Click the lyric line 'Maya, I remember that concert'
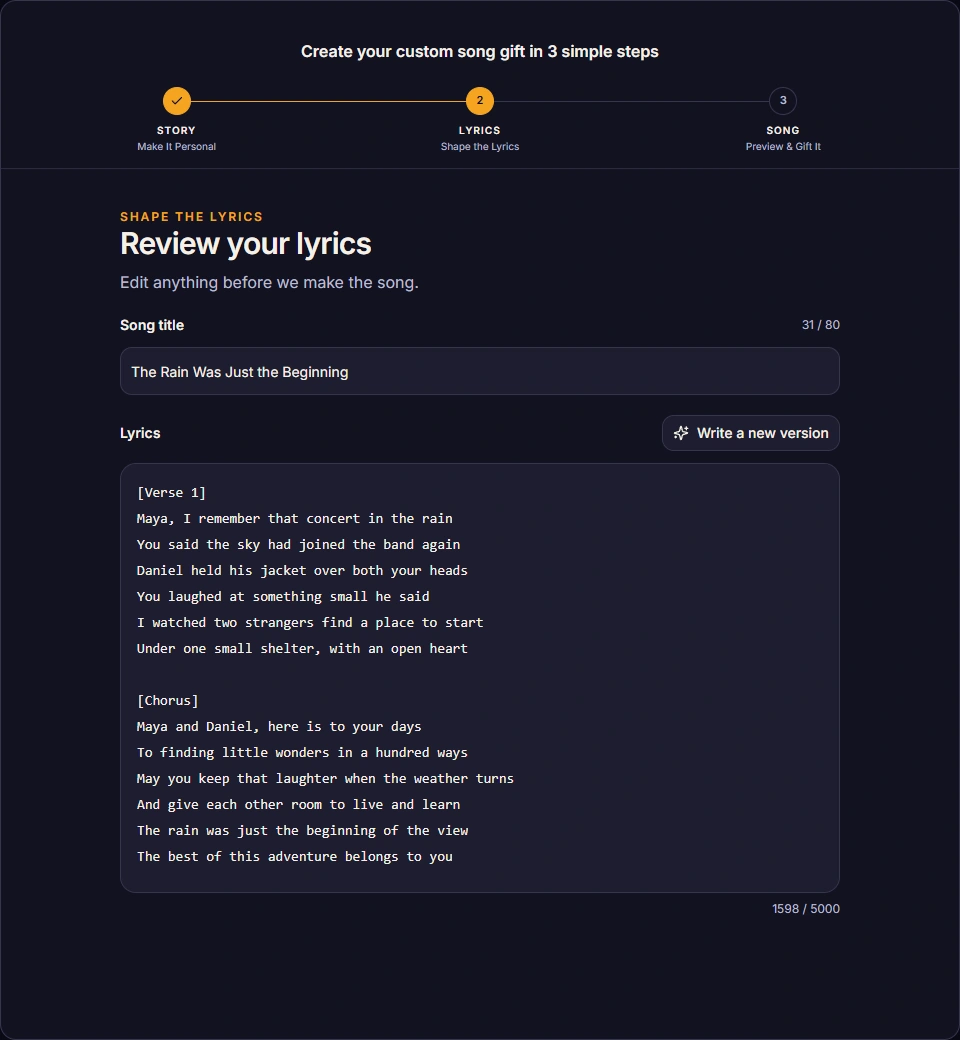 [295, 519]
